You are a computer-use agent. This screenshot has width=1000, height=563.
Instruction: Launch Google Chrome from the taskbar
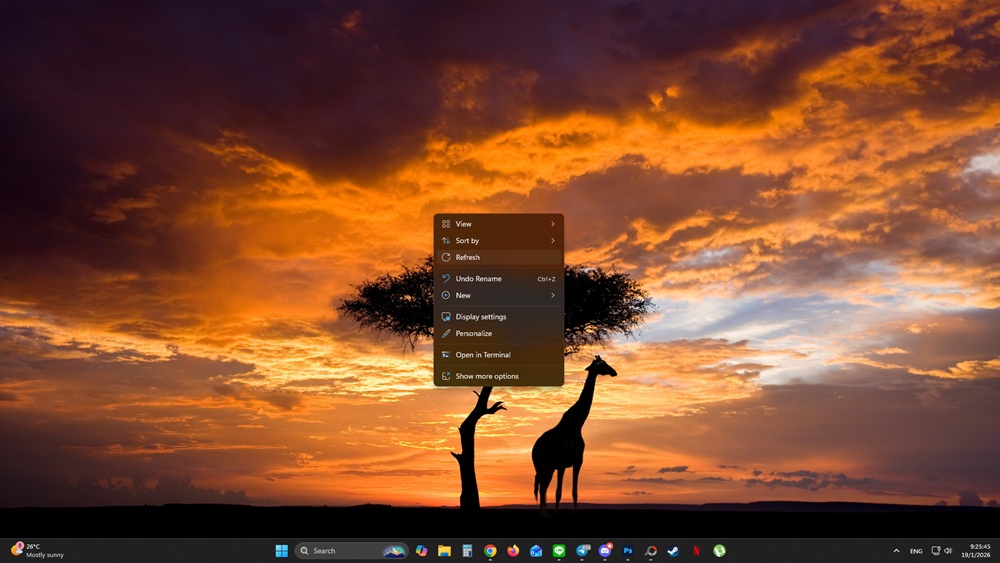490,551
